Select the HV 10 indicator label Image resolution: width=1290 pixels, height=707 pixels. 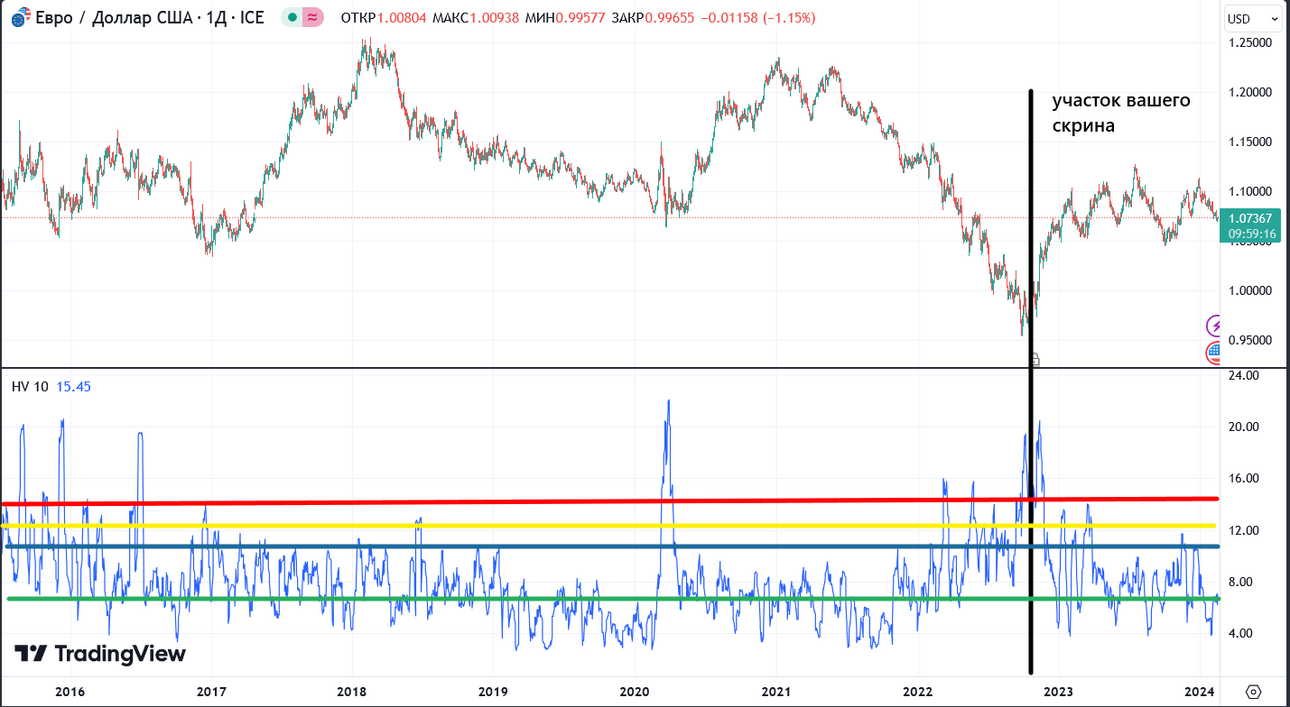click(30, 387)
